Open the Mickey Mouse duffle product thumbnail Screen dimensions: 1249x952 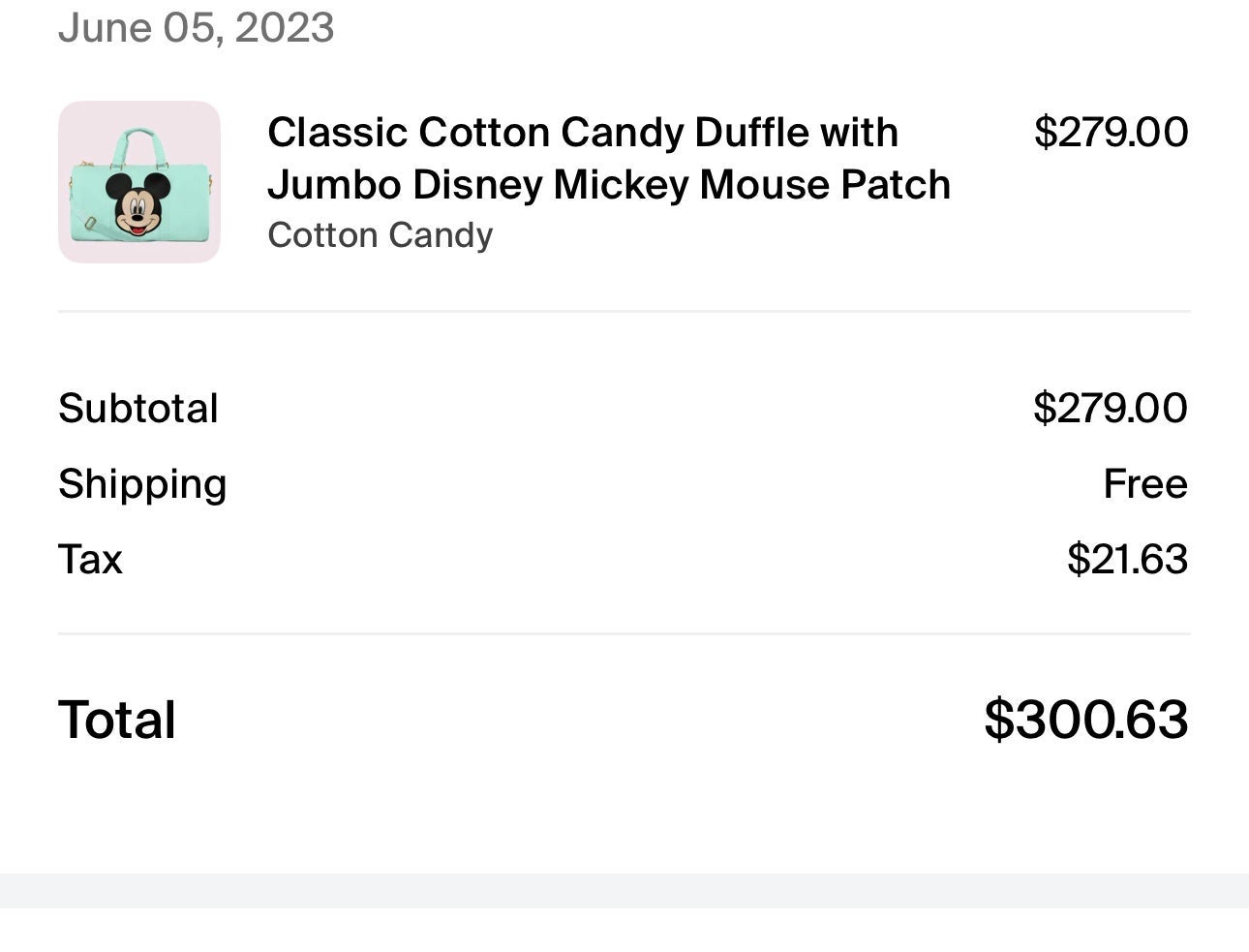coord(139,182)
